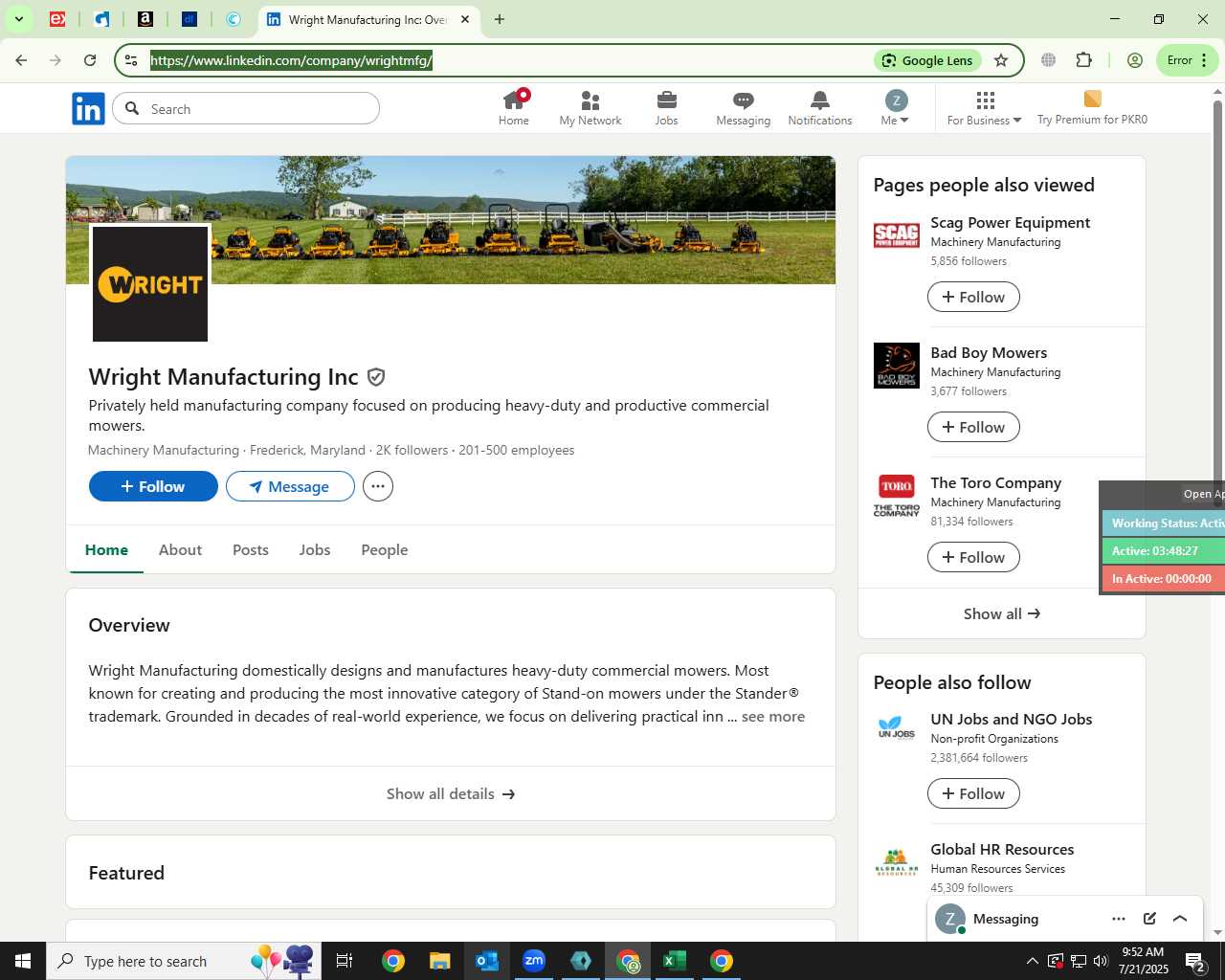Open Scag Power Equipment logo

897,235
